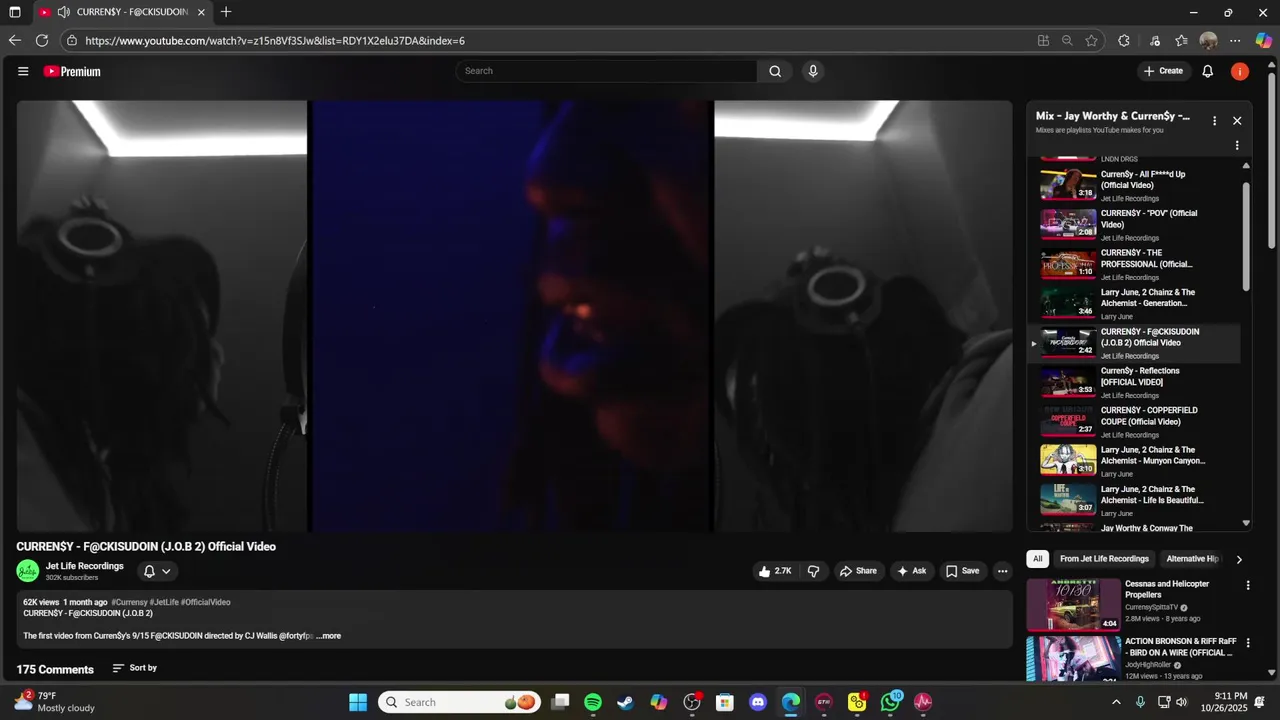Screen dimensions: 1280x720
Task: Save the video to a playlist
Action: [962, 571]
